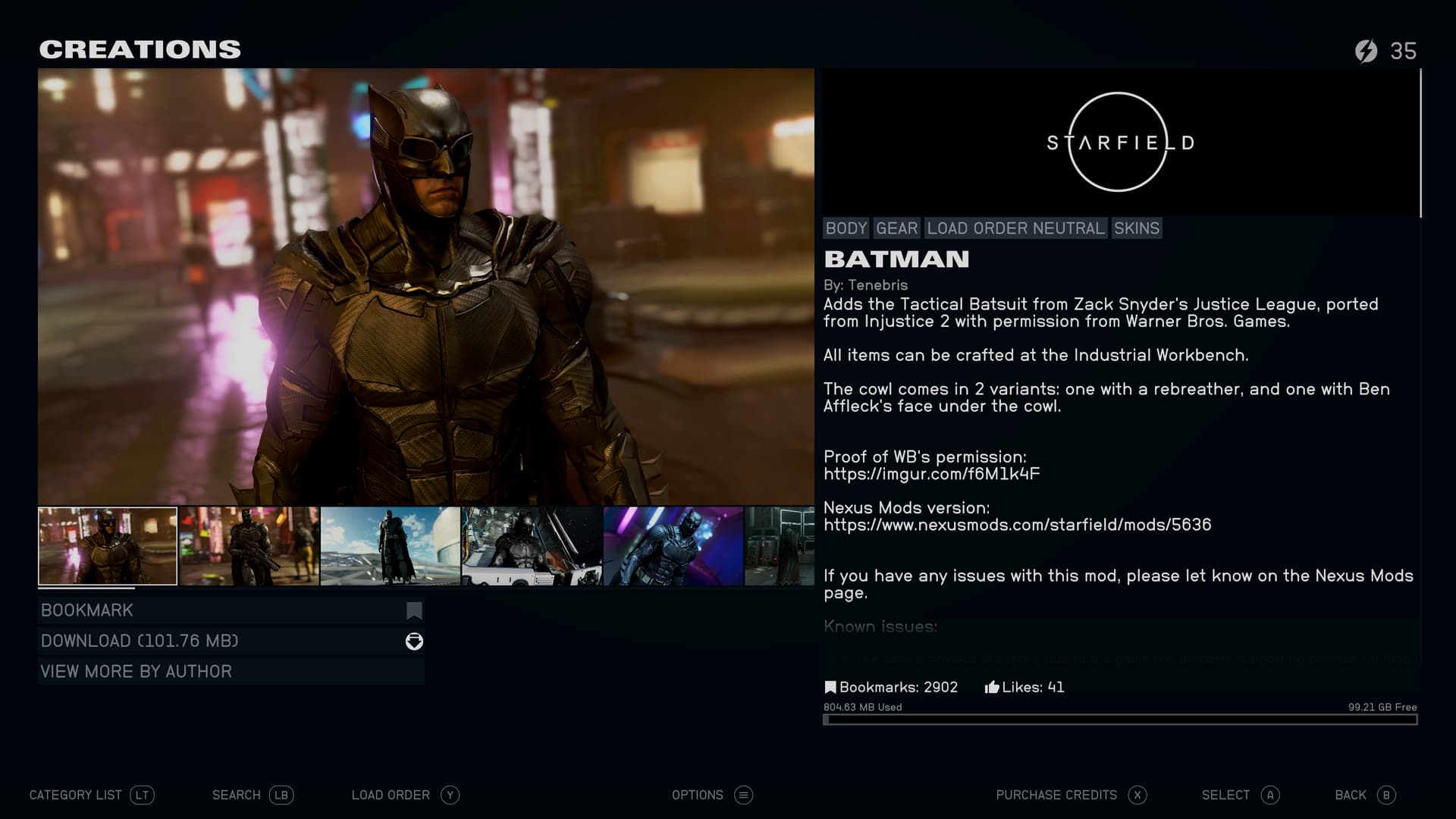Select fifth thumbnail Batman purple lighting

[673, 546]
